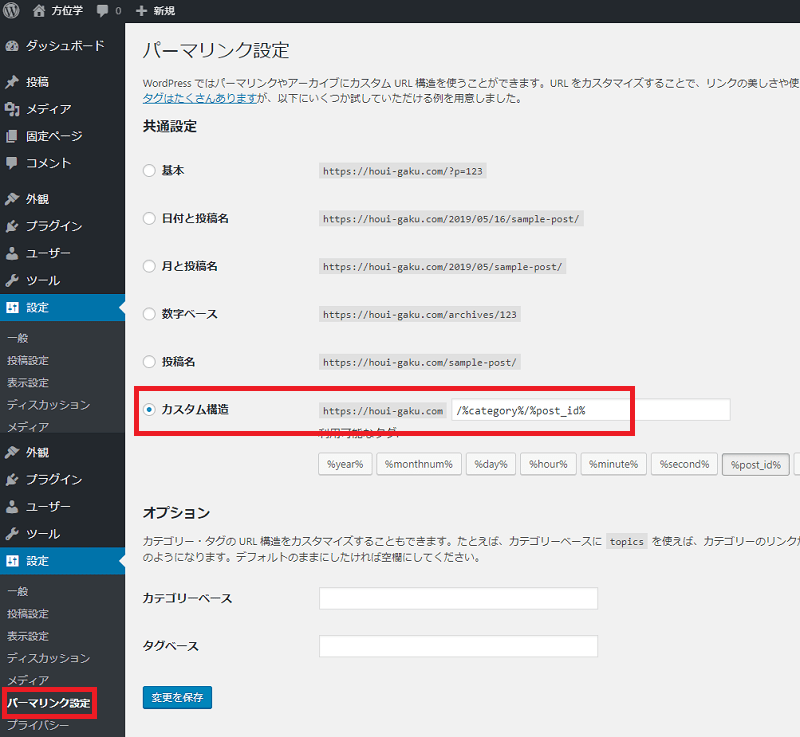This screenshot has height=737, width=800.
Task: Insert the %hour% tag
Action: pos(548,464)
